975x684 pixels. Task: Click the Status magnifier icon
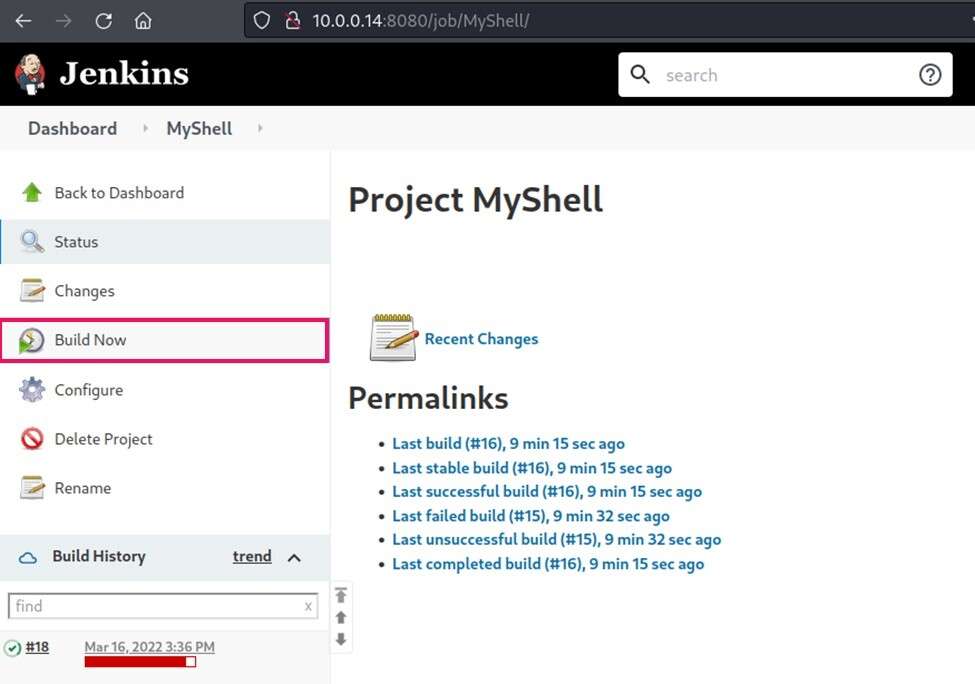(x=32, y=241)
